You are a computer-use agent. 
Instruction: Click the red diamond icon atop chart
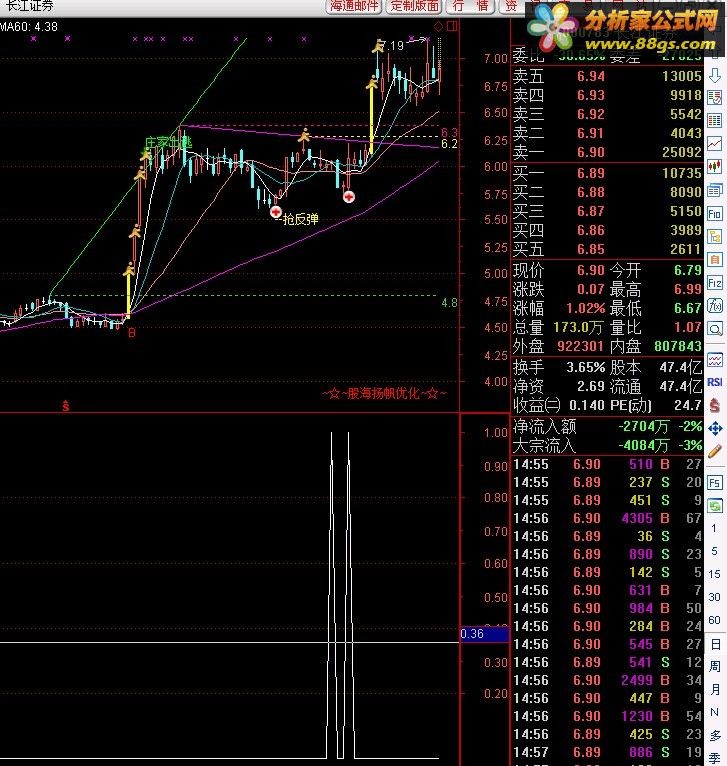coord(438,26)
